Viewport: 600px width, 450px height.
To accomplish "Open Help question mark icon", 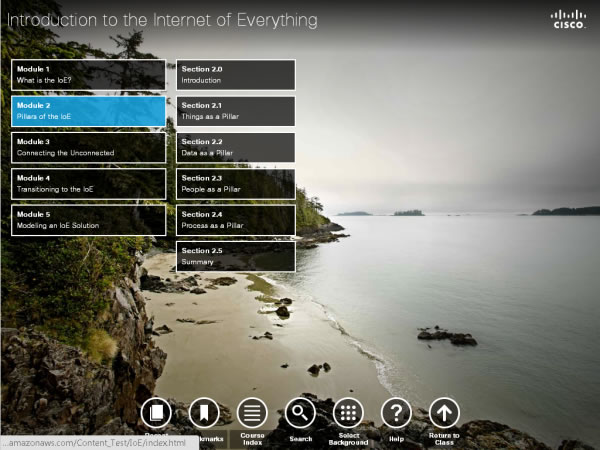I will pos(396,413).
